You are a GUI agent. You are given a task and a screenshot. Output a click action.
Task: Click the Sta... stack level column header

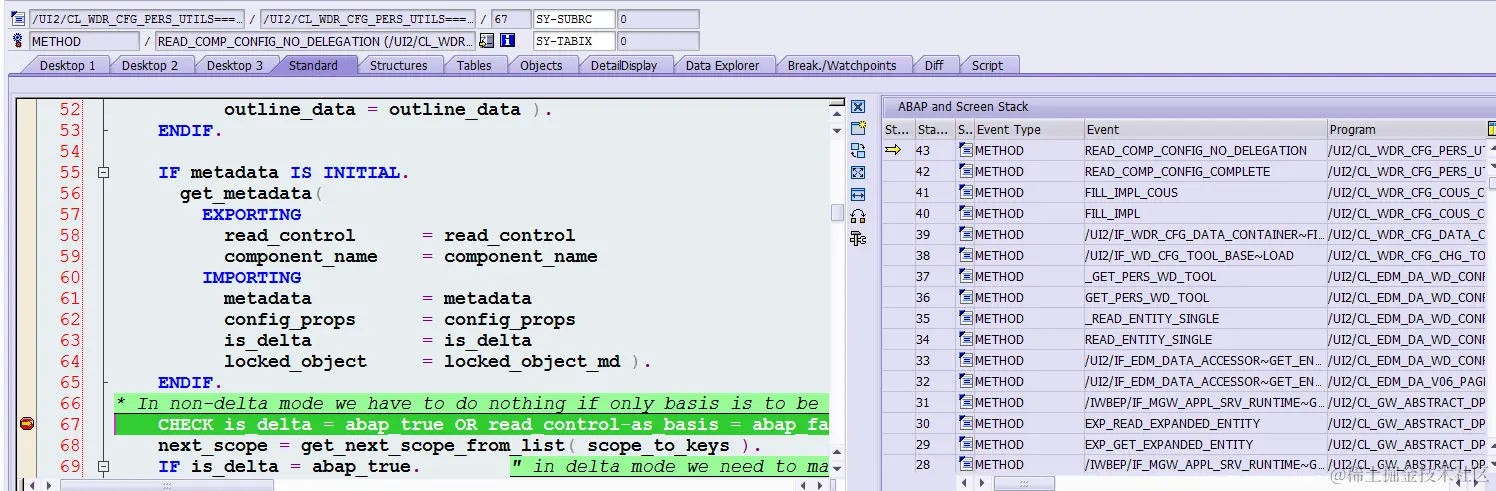coord(934,129)
